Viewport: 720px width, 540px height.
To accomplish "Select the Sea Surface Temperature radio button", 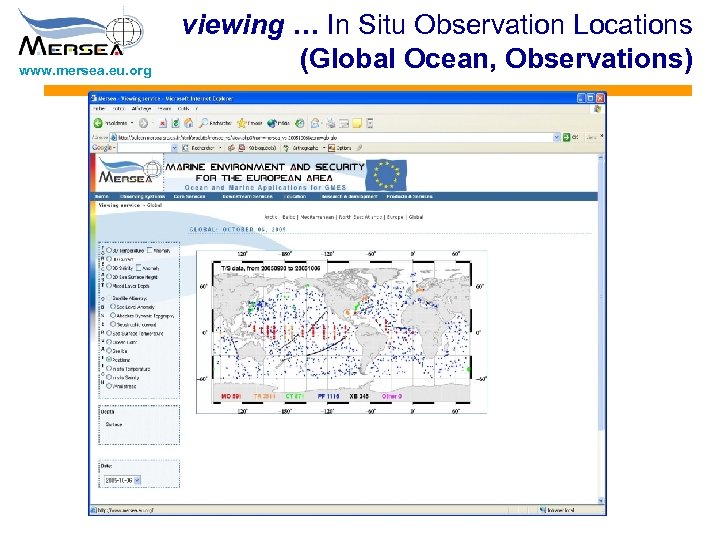I will (109, 333).
